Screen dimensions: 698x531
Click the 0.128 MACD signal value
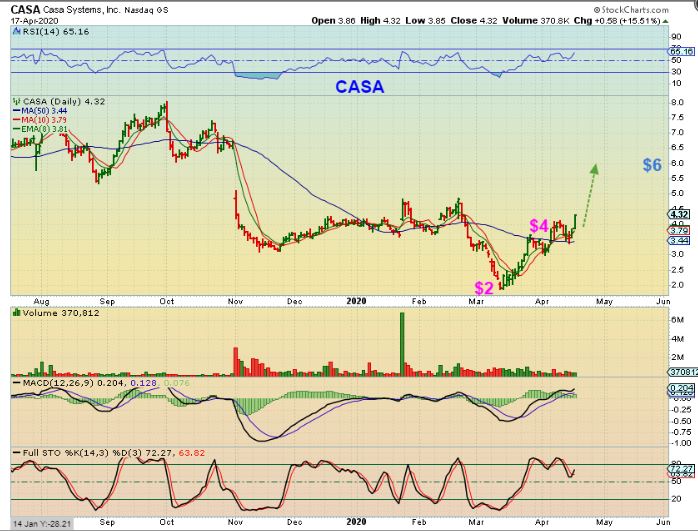point(144,383)
